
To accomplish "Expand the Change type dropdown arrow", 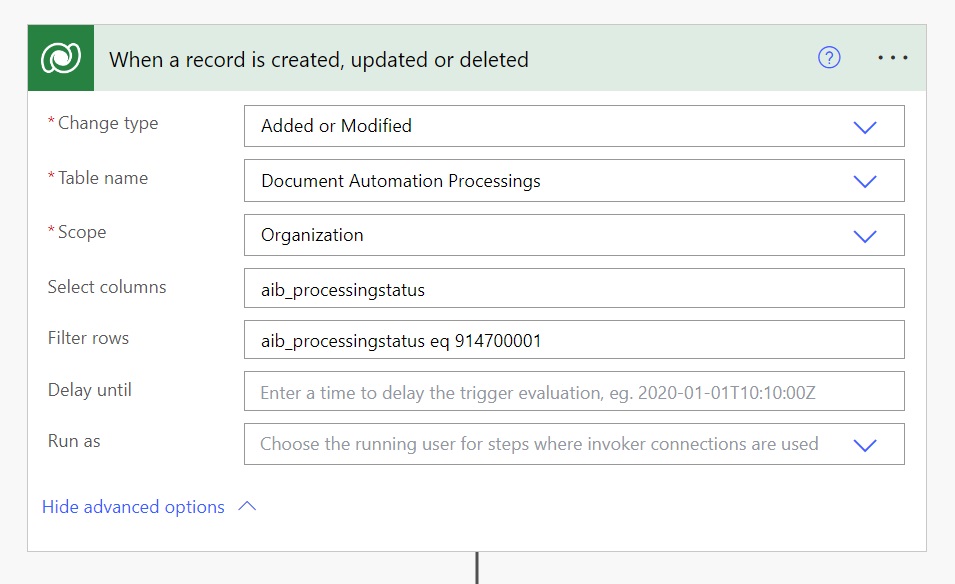I will click(x=865, y=127).
